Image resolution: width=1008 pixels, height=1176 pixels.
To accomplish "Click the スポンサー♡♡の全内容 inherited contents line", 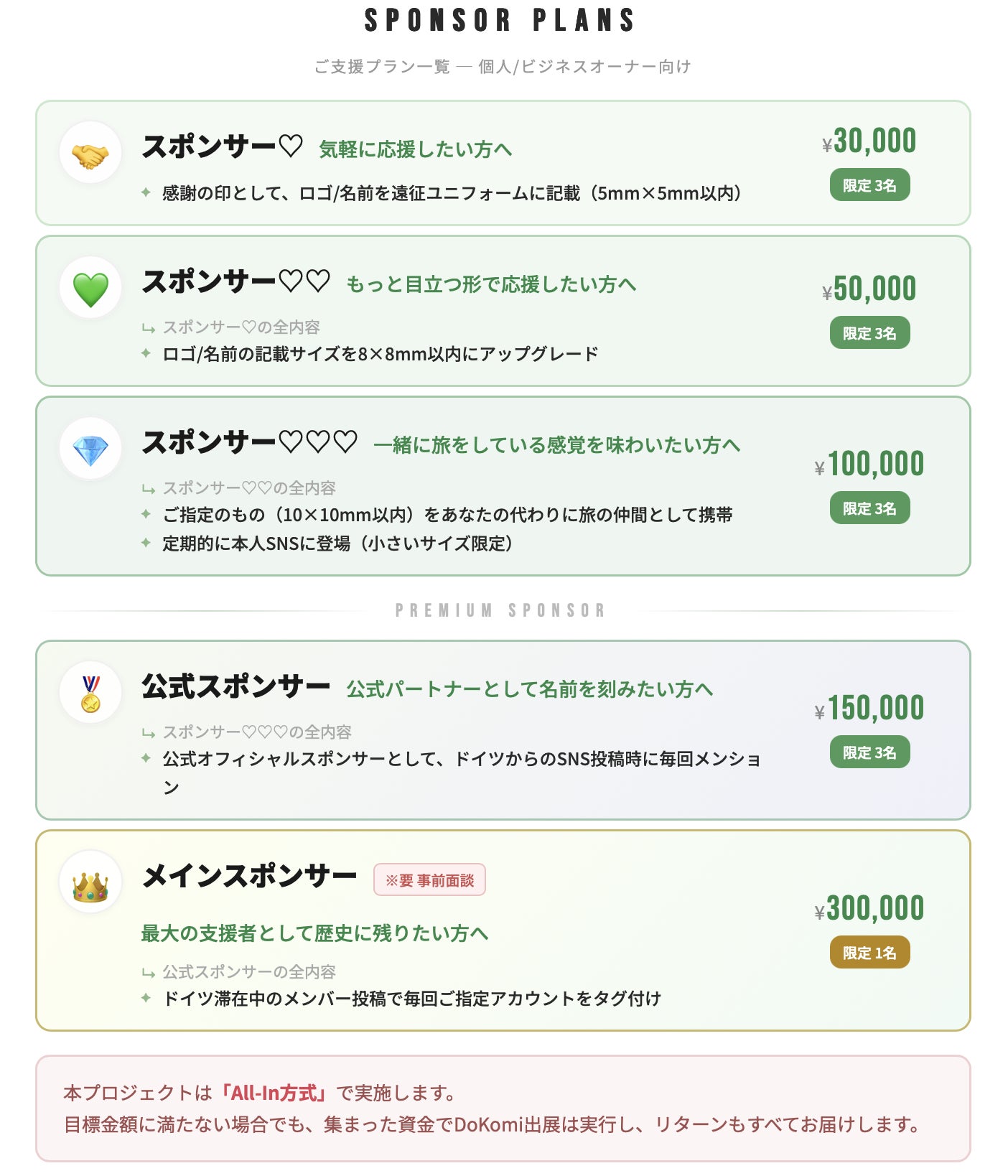I will (248, 488).
